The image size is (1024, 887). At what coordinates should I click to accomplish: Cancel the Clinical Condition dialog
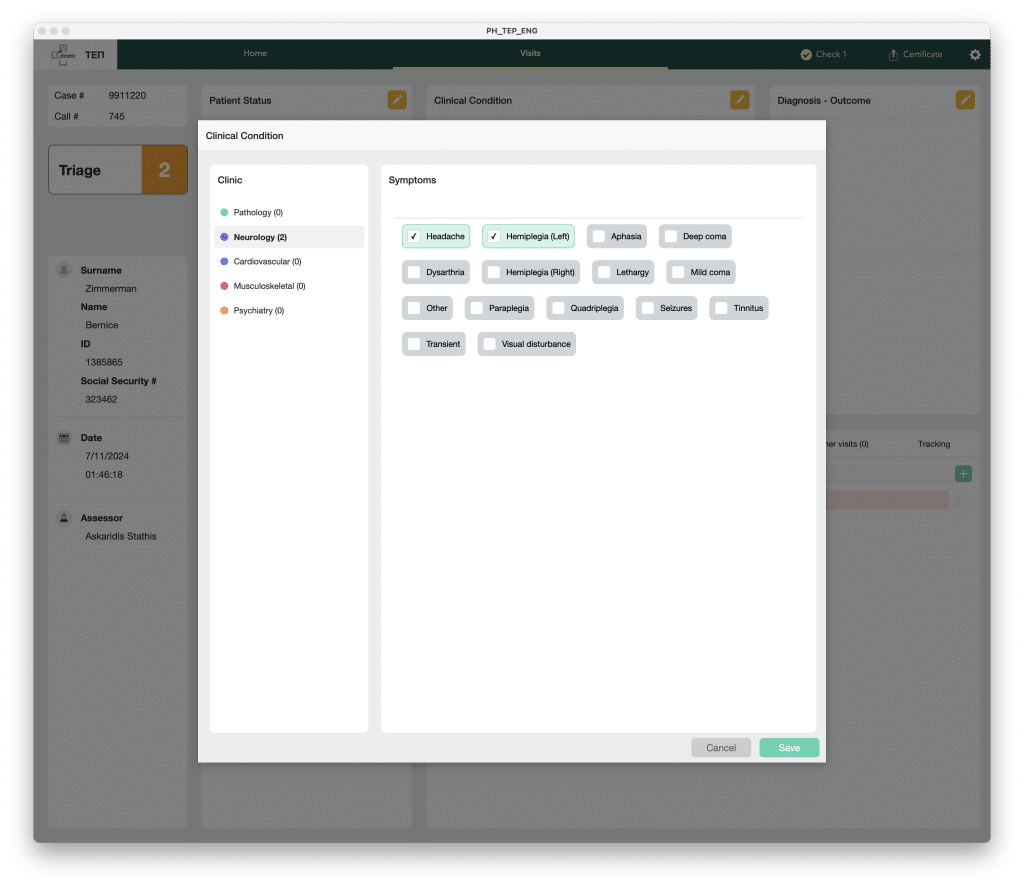coord(720,748)
